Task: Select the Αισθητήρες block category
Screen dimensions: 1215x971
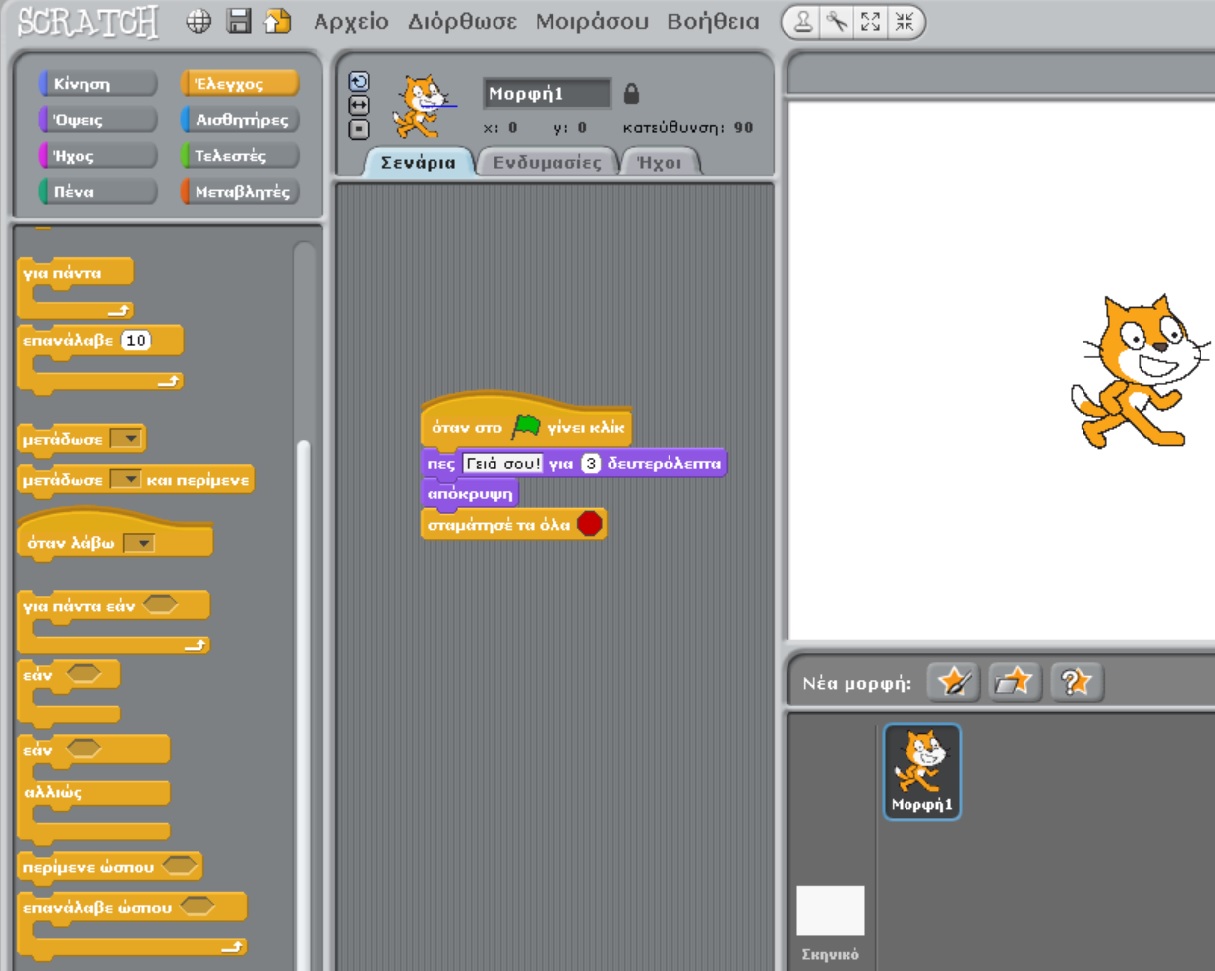Action: point(240,120)
